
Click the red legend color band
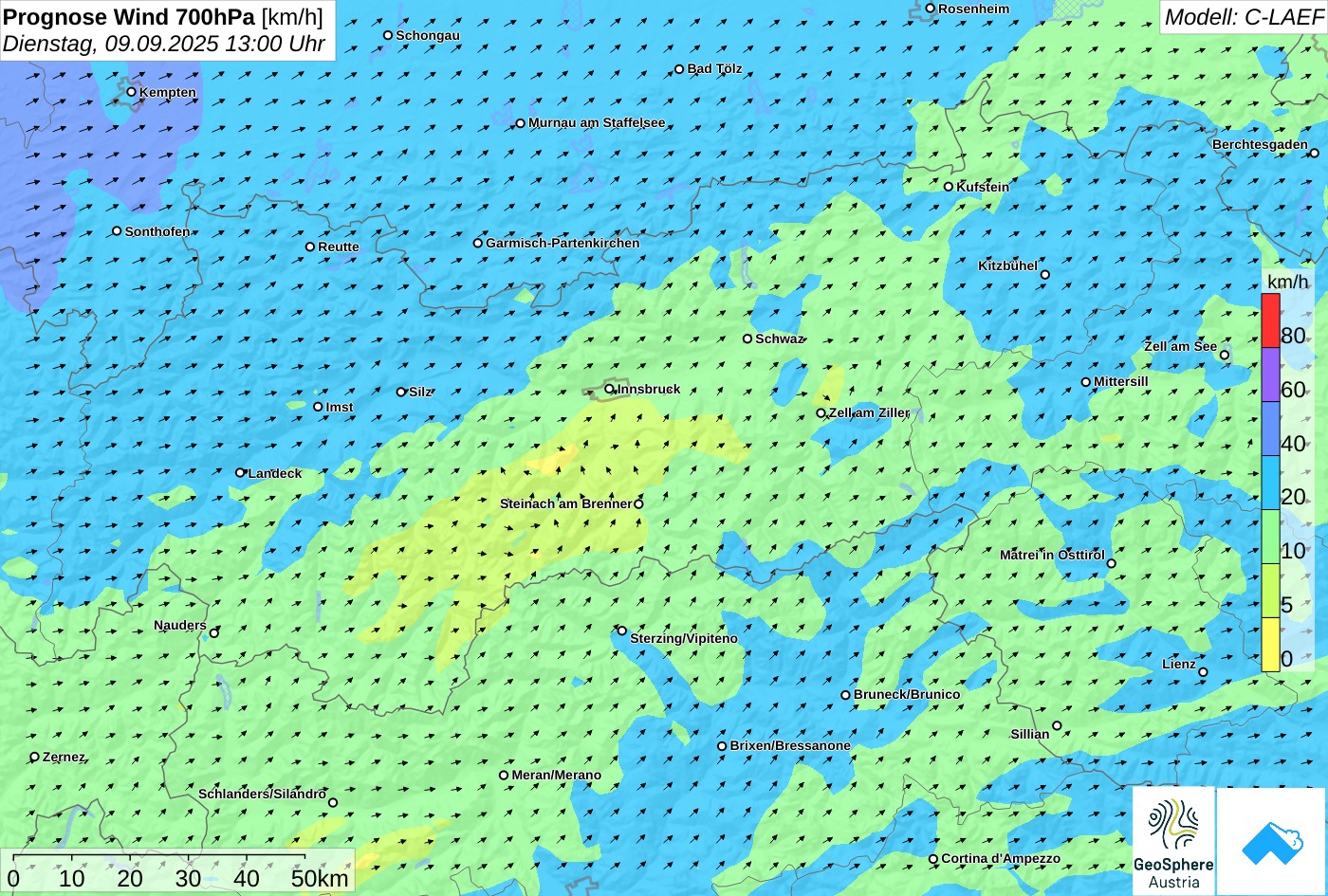coord(1270,320)
